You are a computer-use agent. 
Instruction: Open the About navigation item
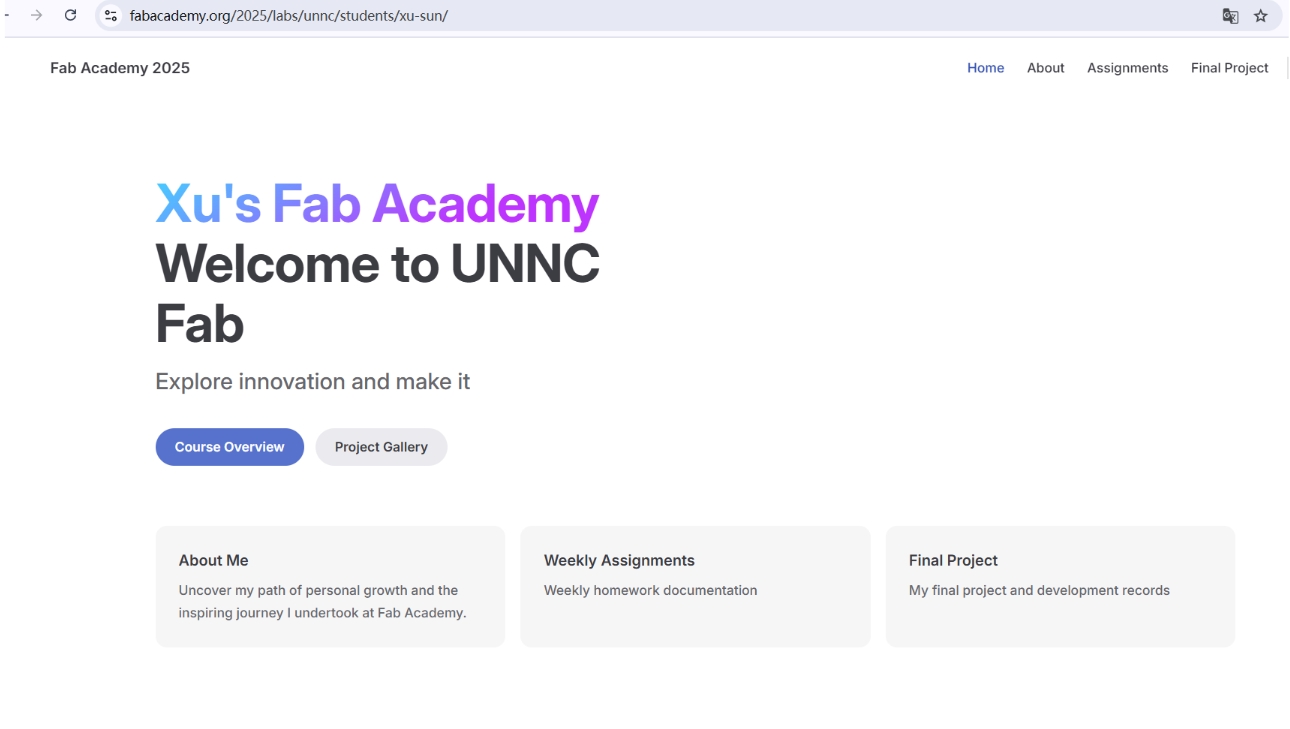1045,68
